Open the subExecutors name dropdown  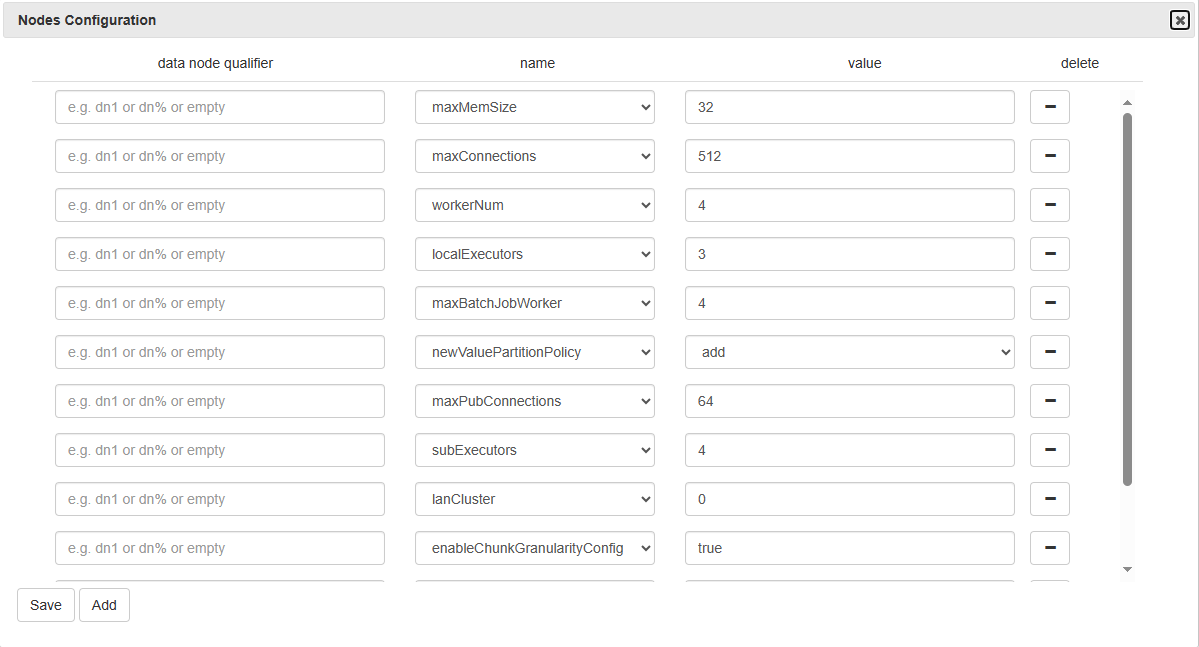tap(534, 450)
